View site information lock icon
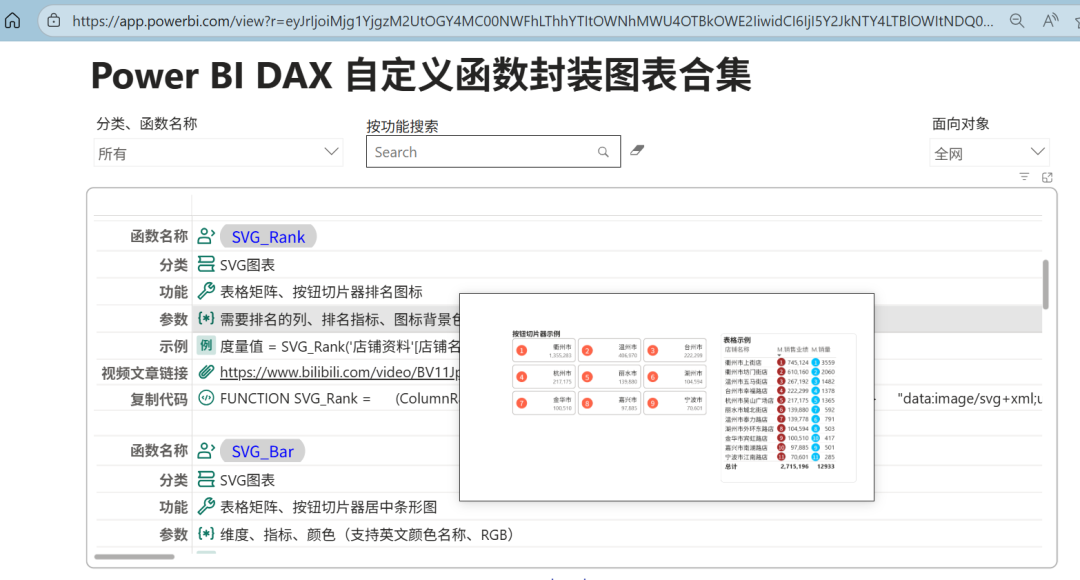The width and height of the screenshot is (1080, 580). click(54, 21)
